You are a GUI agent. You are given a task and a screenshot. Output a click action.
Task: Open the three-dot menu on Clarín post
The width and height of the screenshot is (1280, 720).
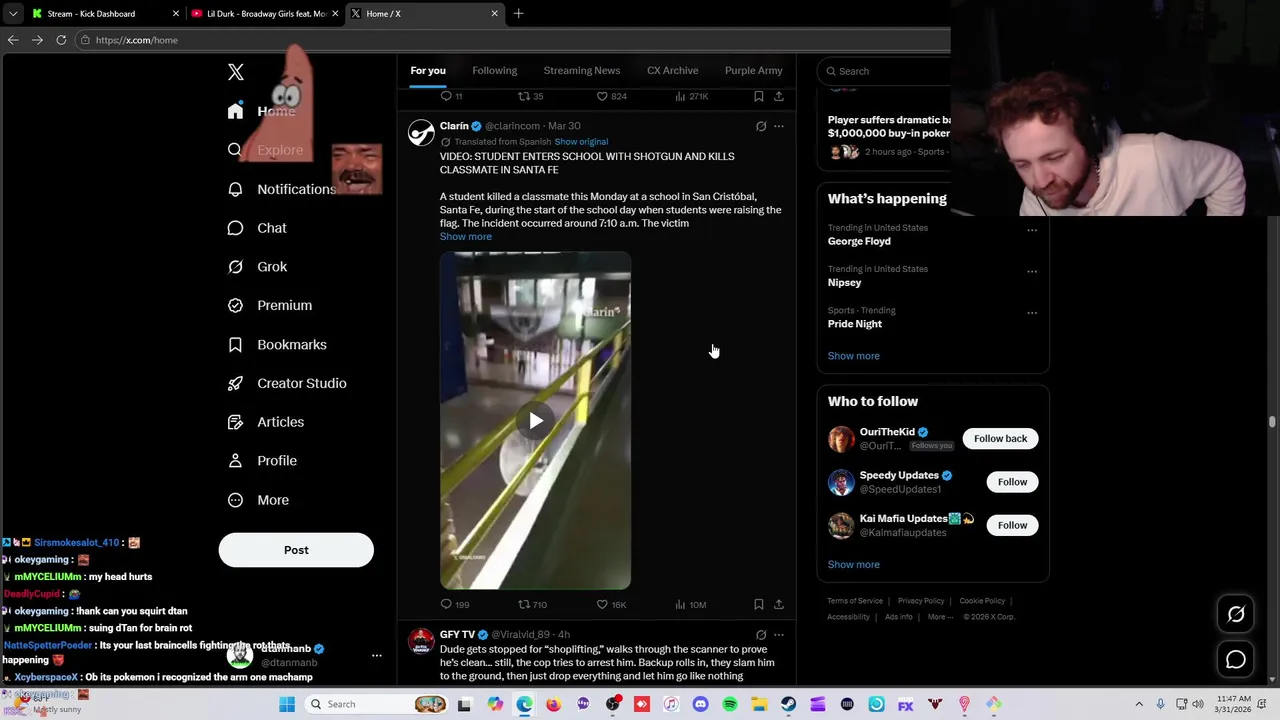click(779, 126)
